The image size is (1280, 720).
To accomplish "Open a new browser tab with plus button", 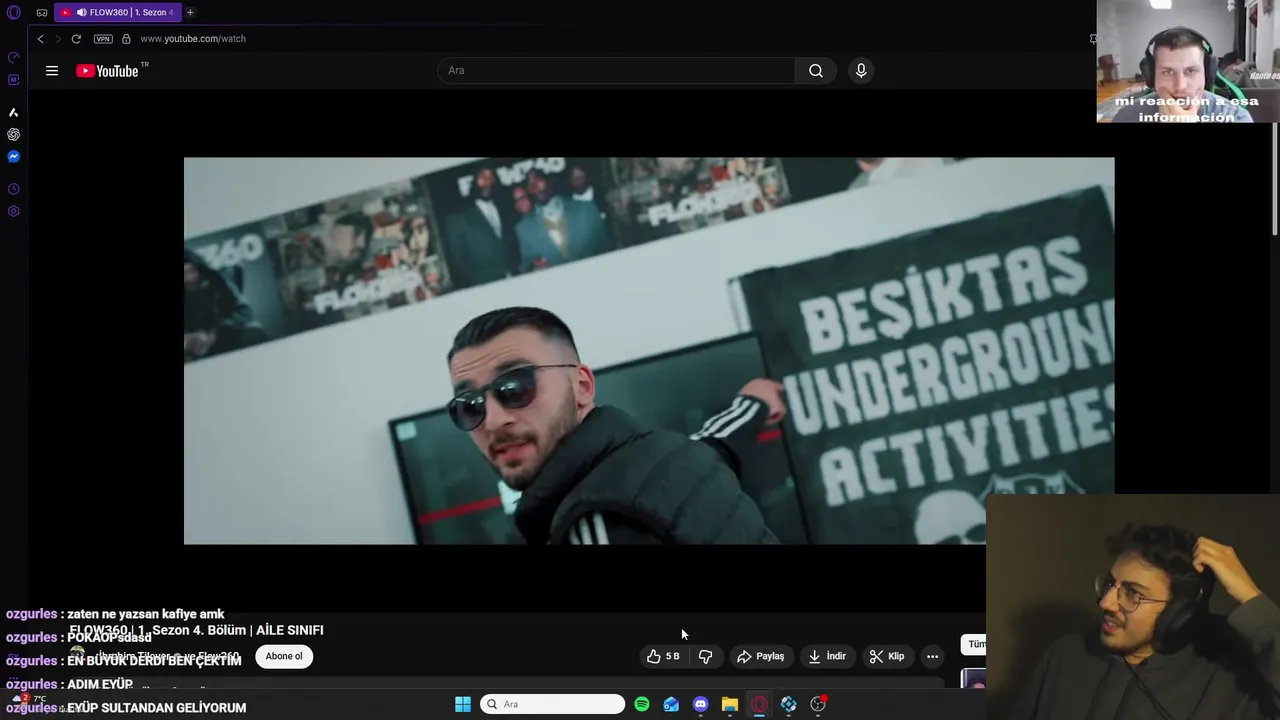I will [x=190, y=12].
